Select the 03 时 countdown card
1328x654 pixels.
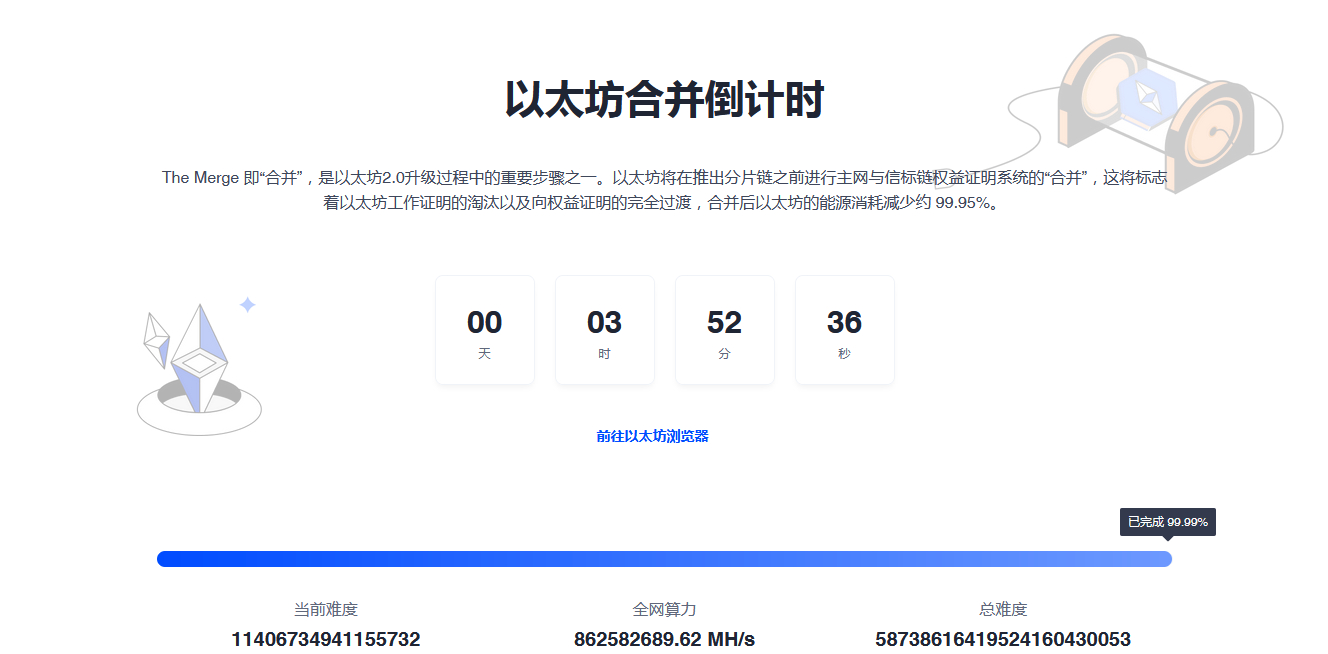pyautogui.click(x=605, y=330)
